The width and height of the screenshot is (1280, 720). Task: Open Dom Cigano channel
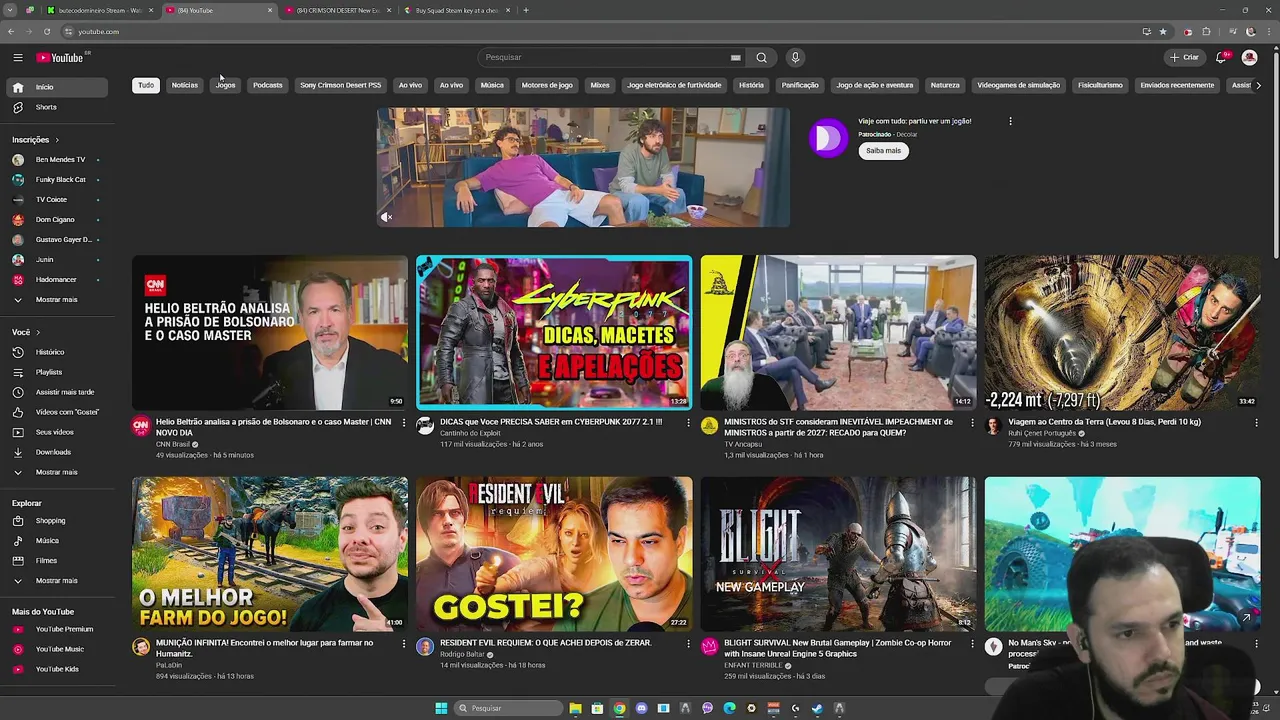(x=55, y=219)
